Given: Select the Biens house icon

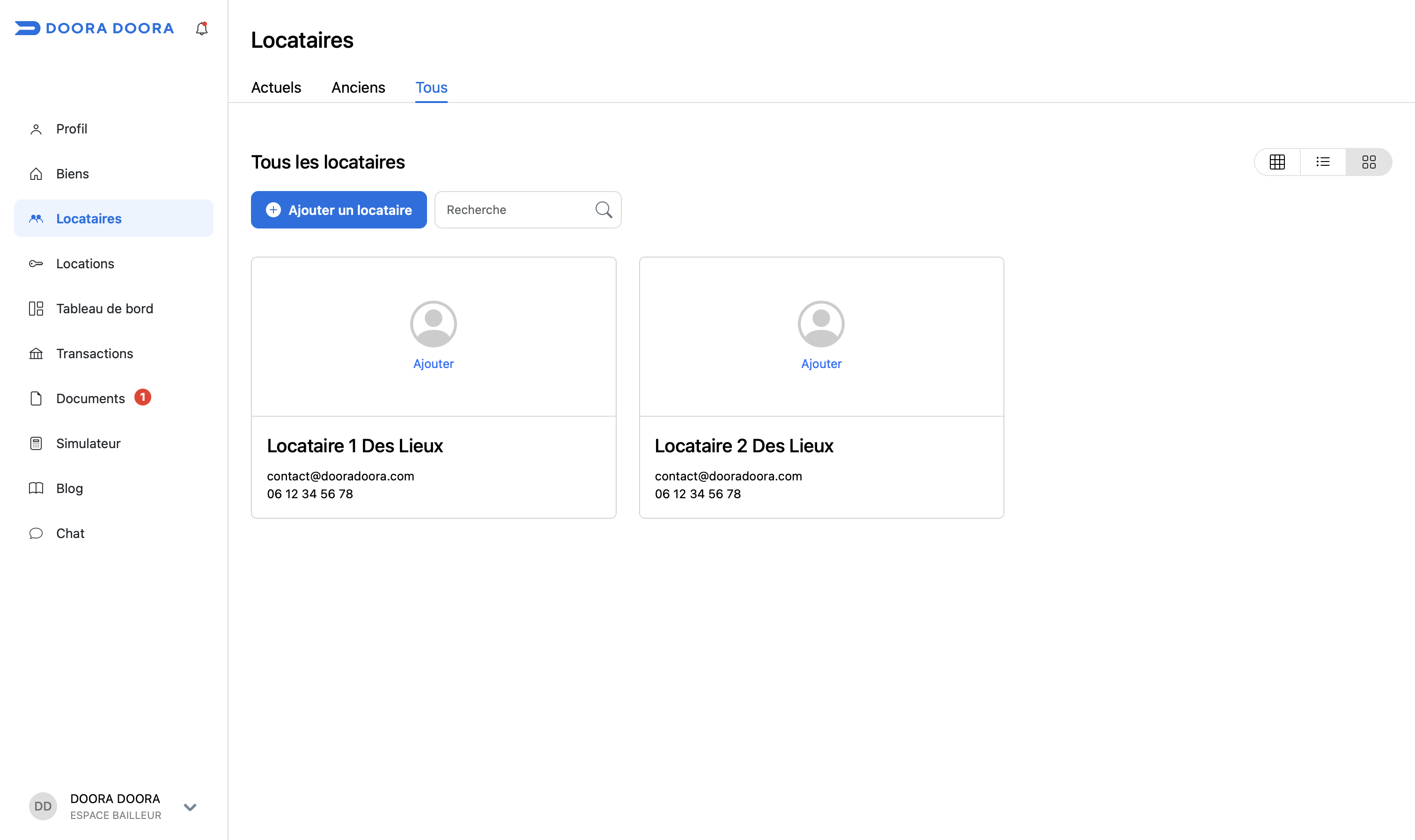Looking at the screenshot, I should pyautogui.click(x=36, y=174).
